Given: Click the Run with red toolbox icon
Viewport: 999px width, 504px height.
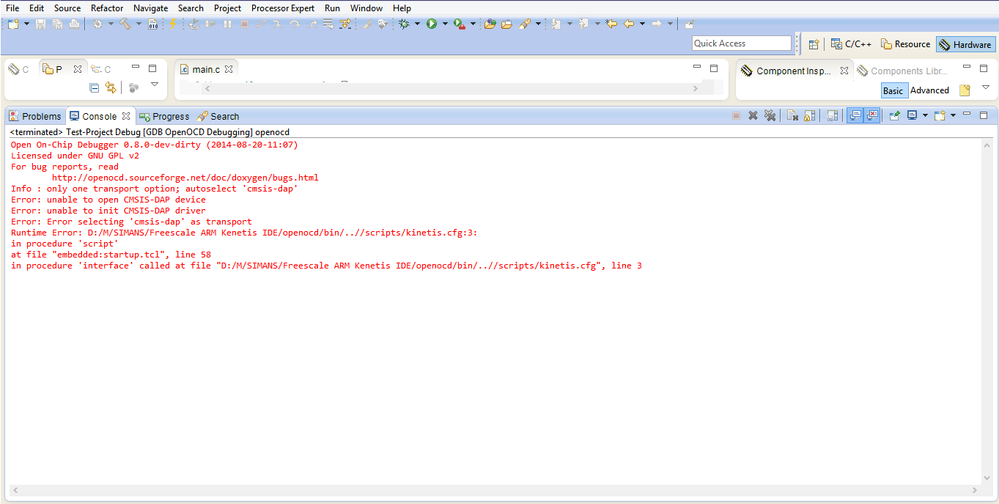Looking at the screenshot, I should pos(459,24).
